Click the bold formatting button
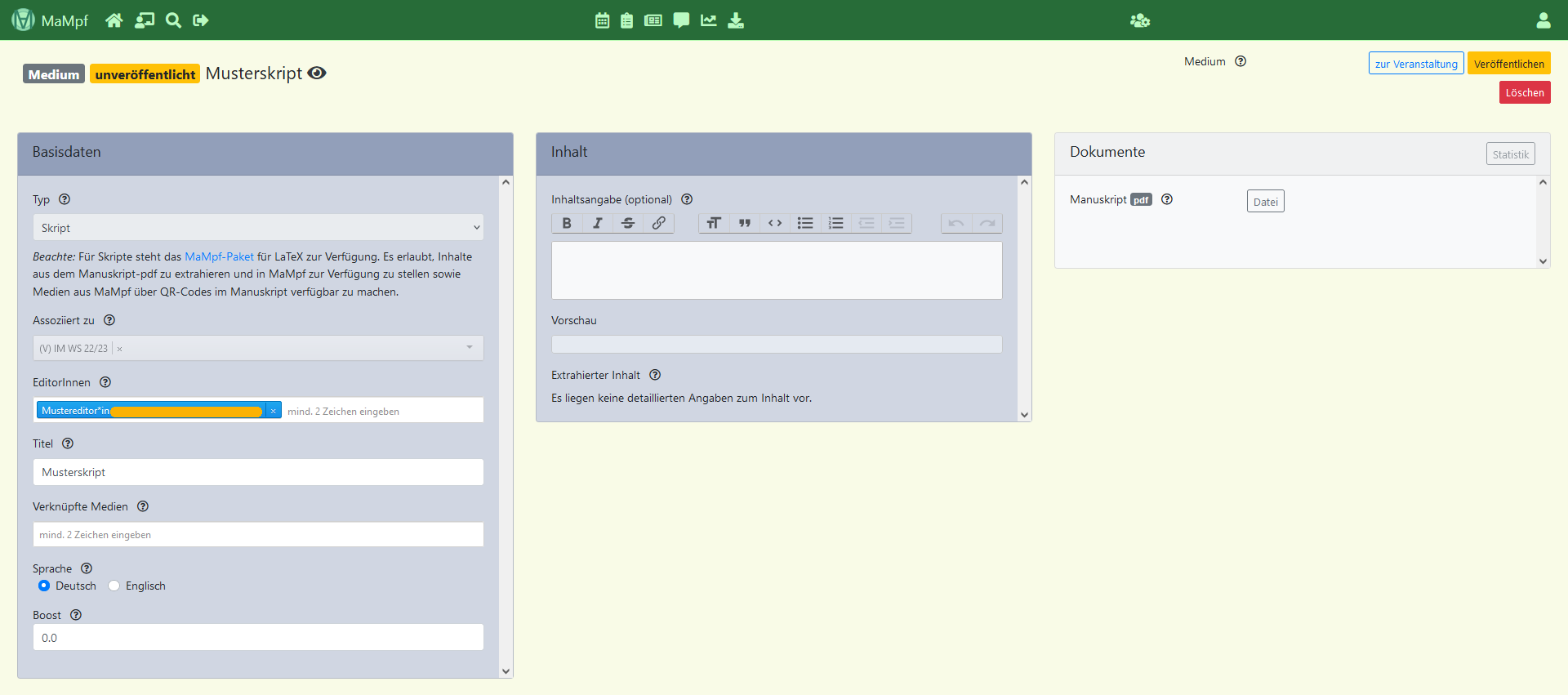The height and width of the screenshot is (695, 1568). (x=567, y=223)
